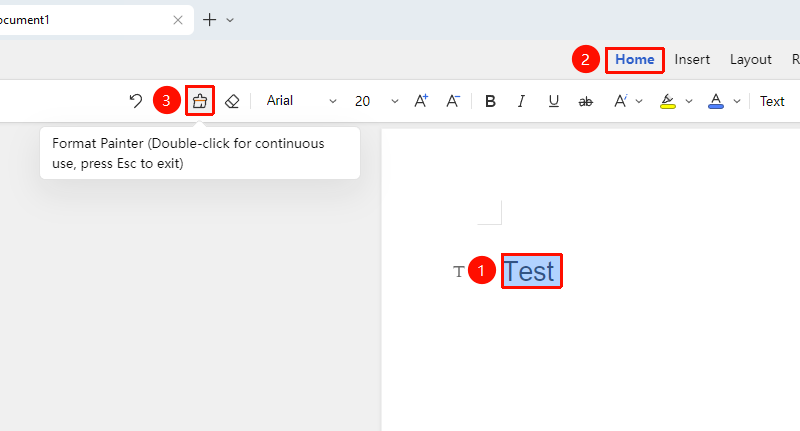
Task: Open the Layout tab
Action: pos(751,60)
